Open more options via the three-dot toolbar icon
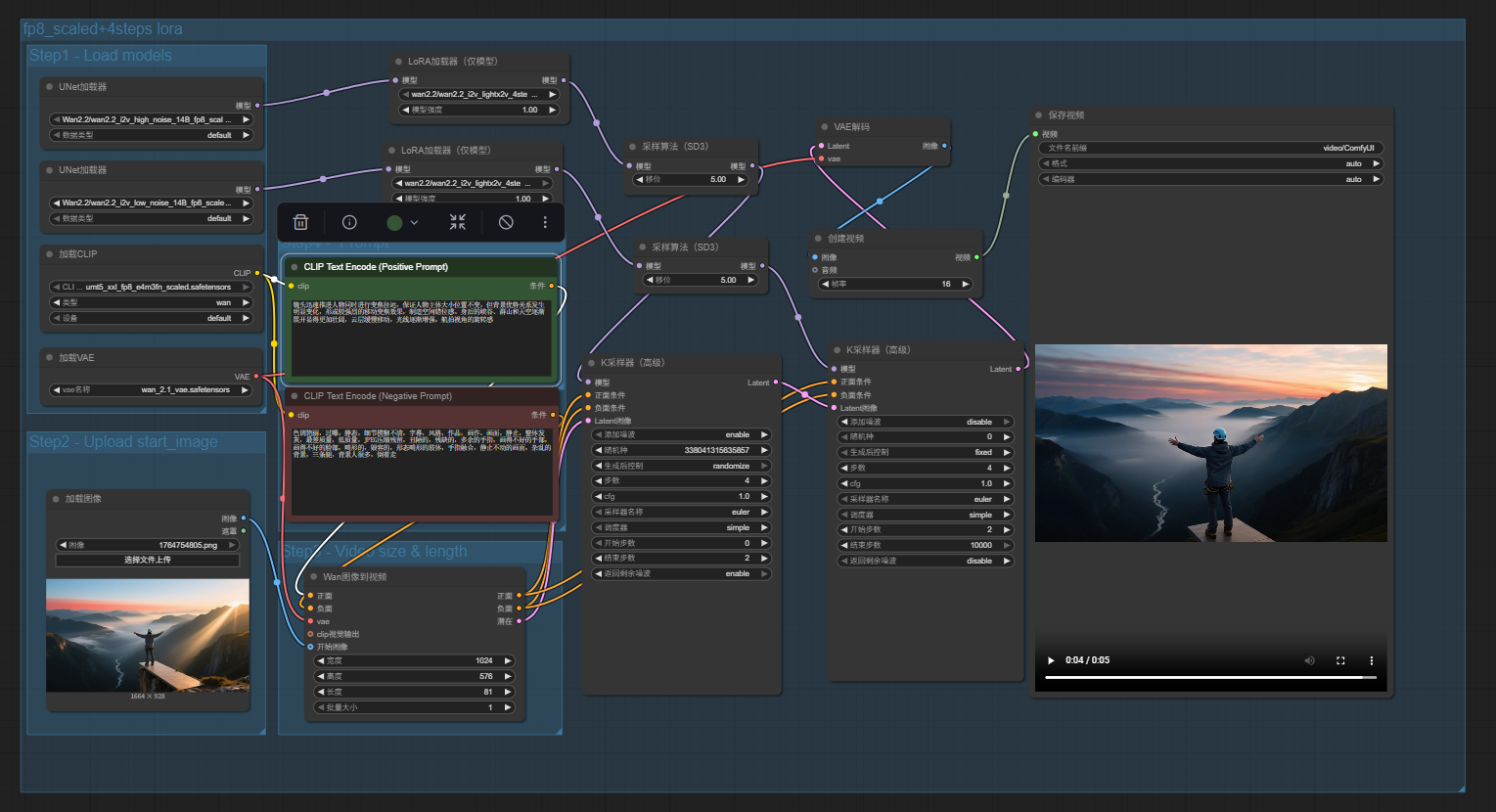 tap(545, 222)
